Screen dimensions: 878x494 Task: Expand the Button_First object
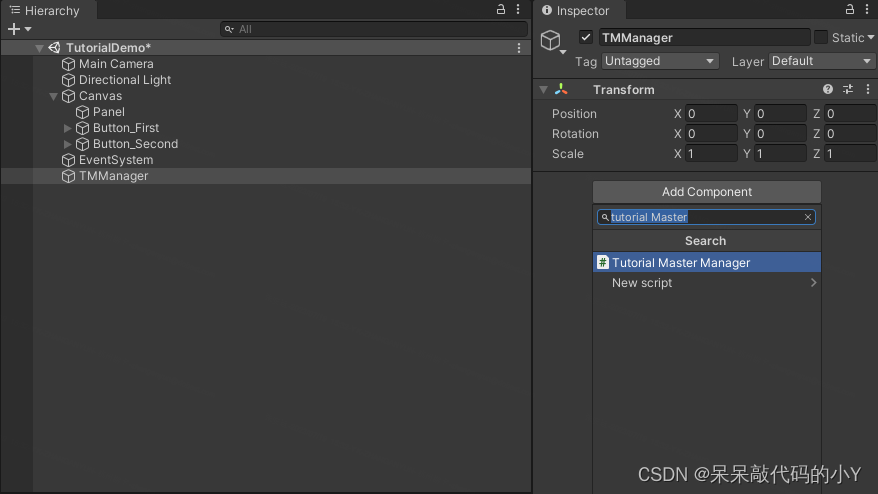[x=67, y=128]
